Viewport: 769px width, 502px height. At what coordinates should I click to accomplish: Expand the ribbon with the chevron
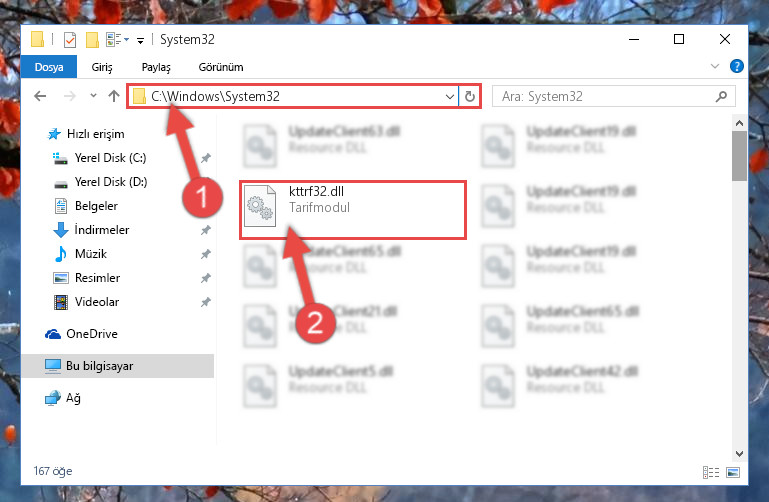[x=715, y=66]
